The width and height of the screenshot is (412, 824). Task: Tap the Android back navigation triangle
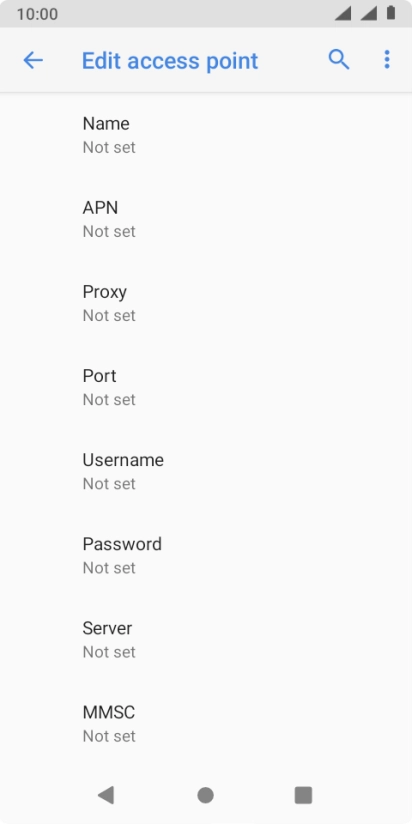[x=106, y=795]
